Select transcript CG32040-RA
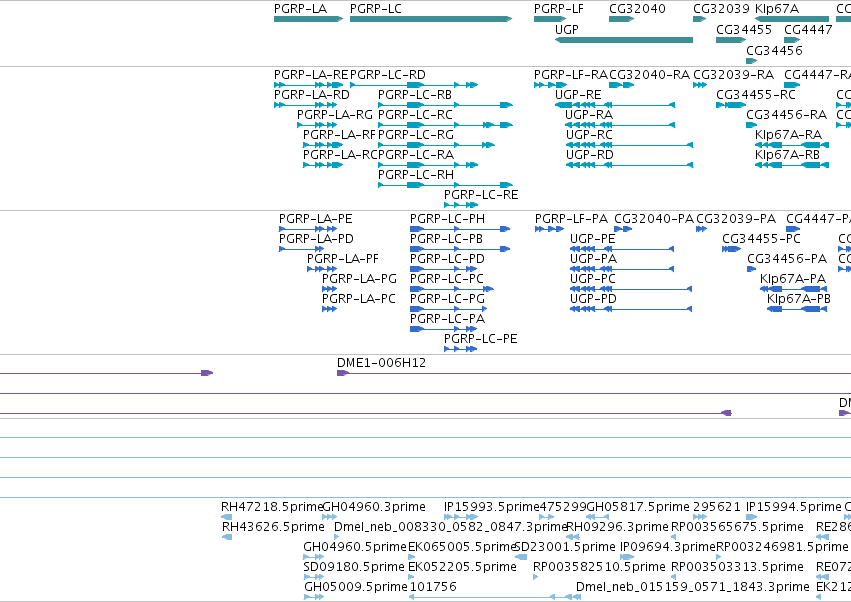 621,85
